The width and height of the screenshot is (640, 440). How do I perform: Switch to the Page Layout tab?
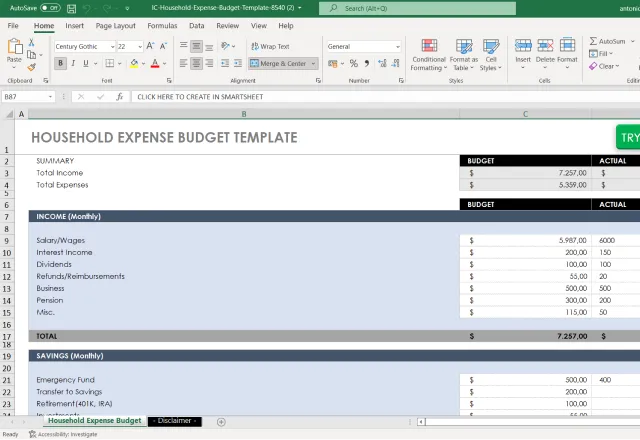pos(116,26)
